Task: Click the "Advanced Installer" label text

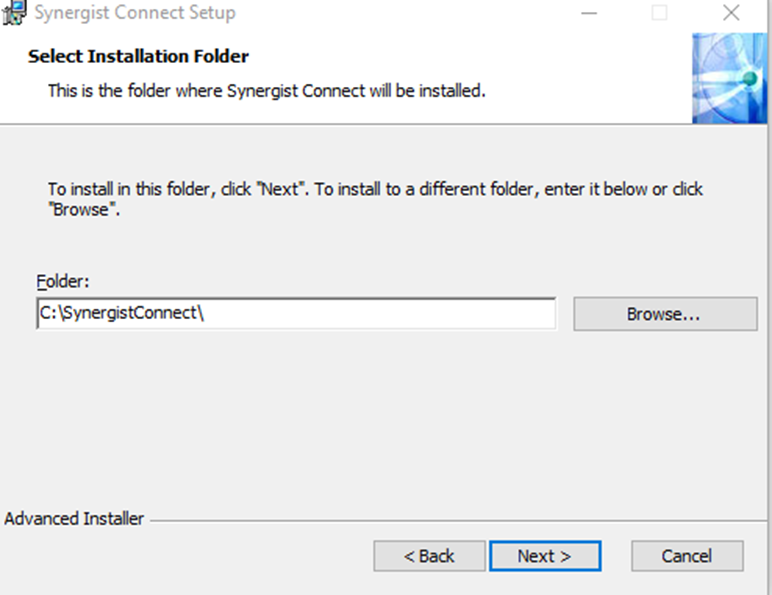Action: pyautogui.click(x=74, y=519)
